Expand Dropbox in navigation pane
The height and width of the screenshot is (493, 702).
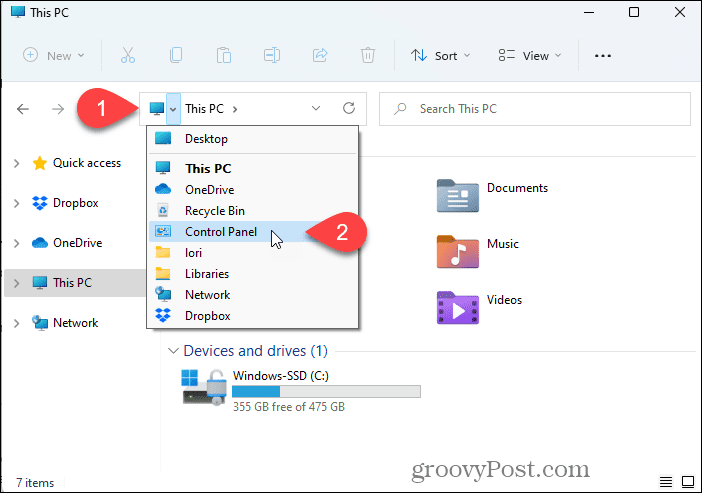17,203
